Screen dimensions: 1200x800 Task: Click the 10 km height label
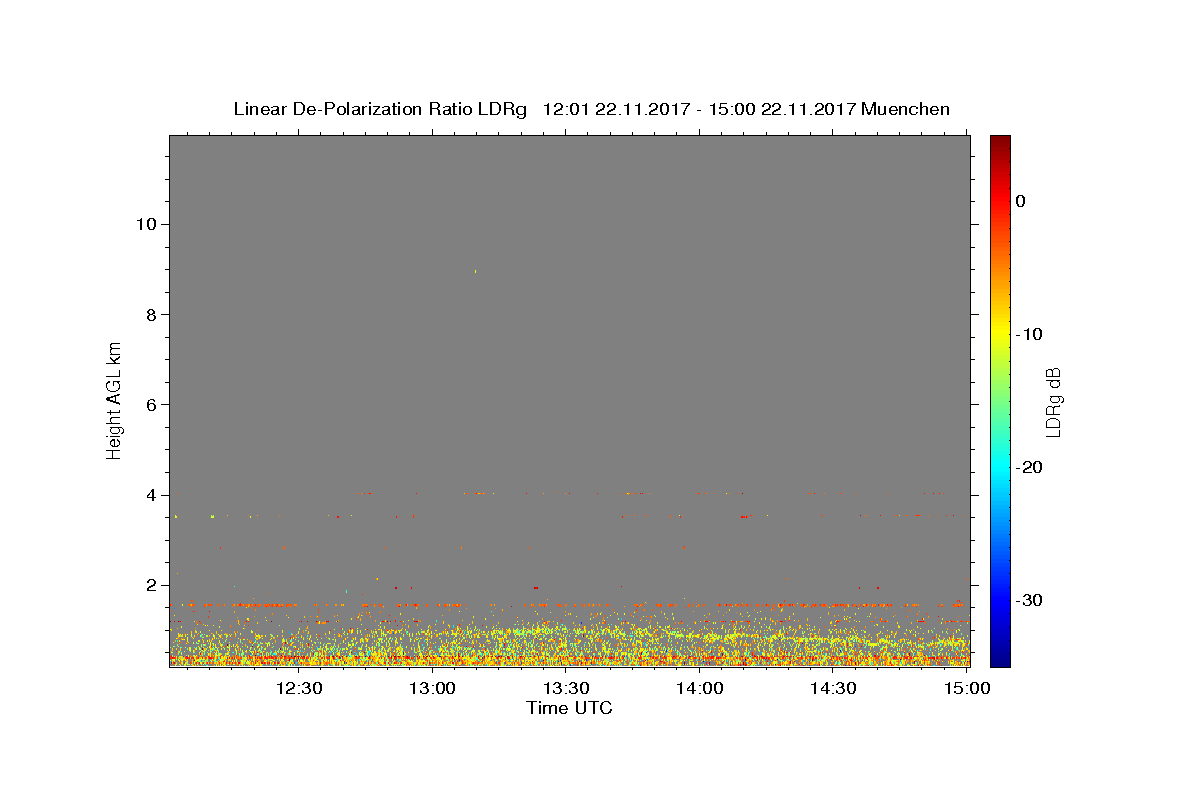(x=144, y=224)
